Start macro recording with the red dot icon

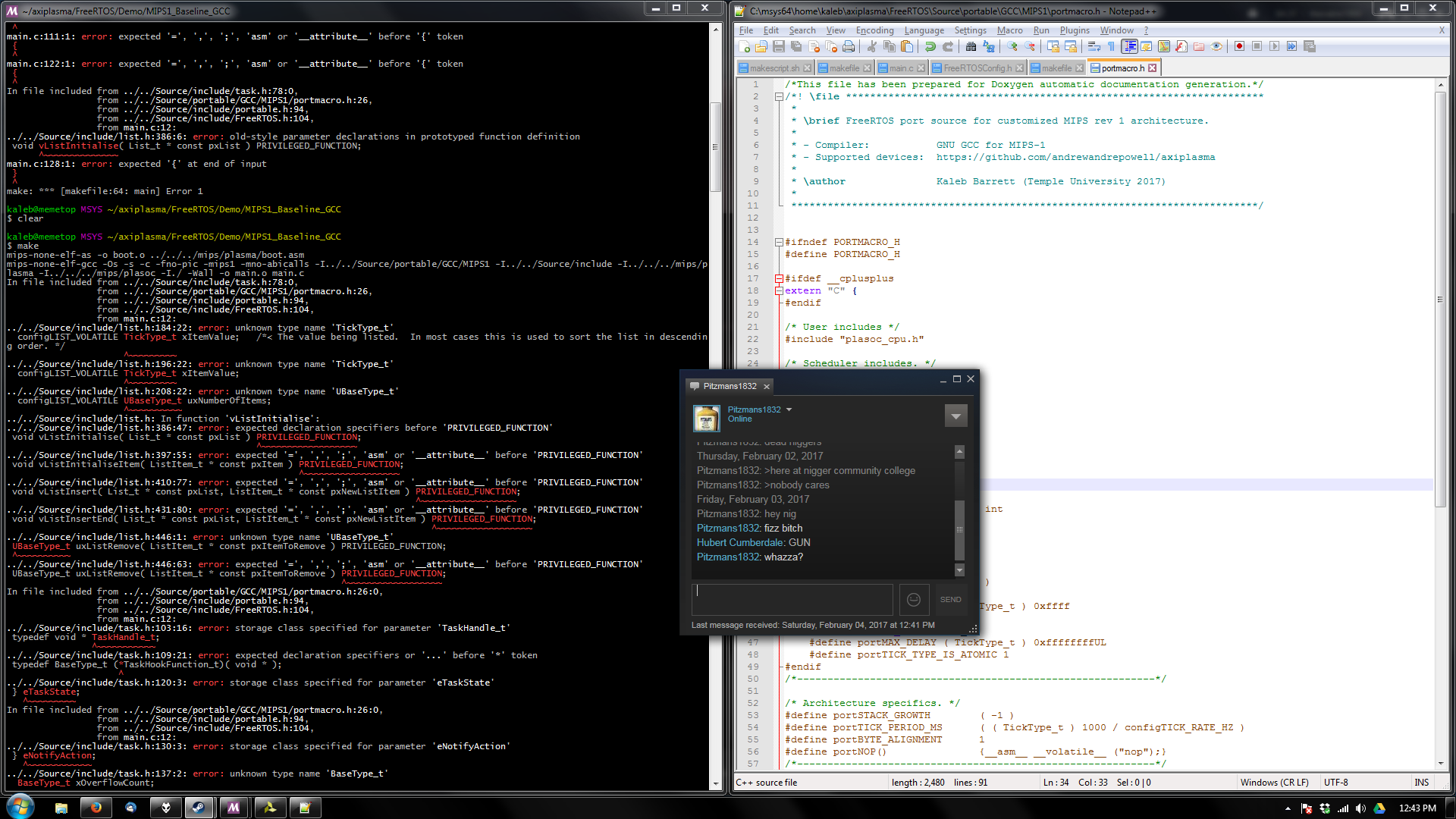tap(1239, 46)
